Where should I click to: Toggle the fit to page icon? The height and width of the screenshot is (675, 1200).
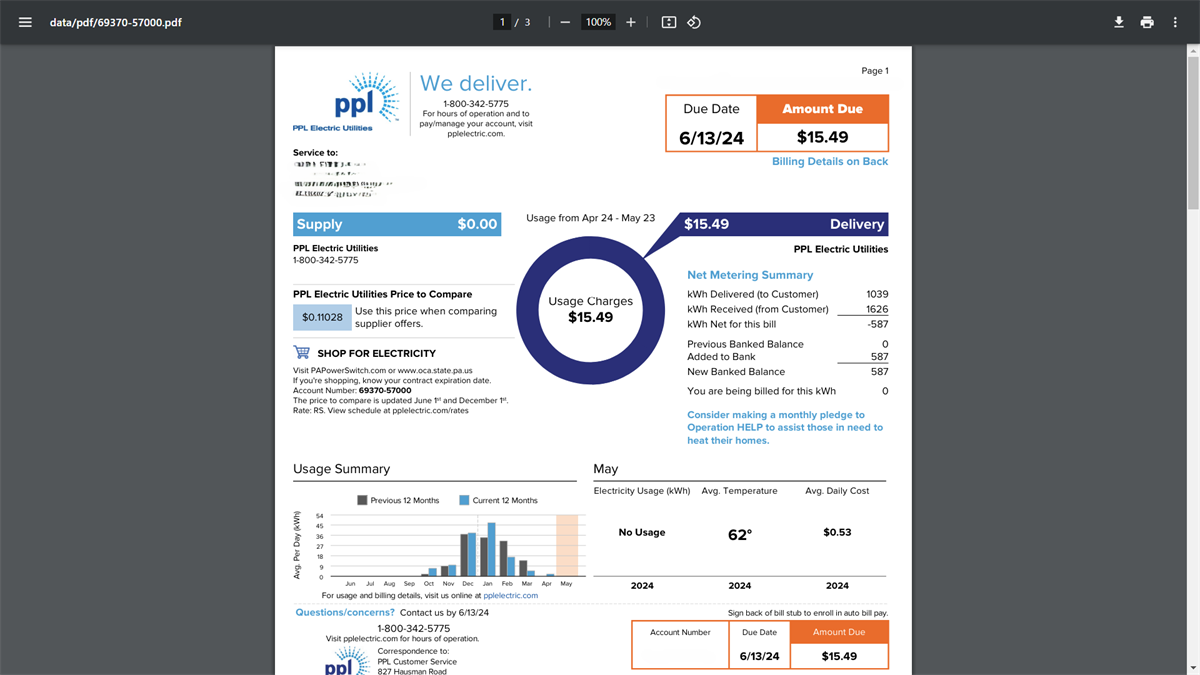[x=669, y=22]
